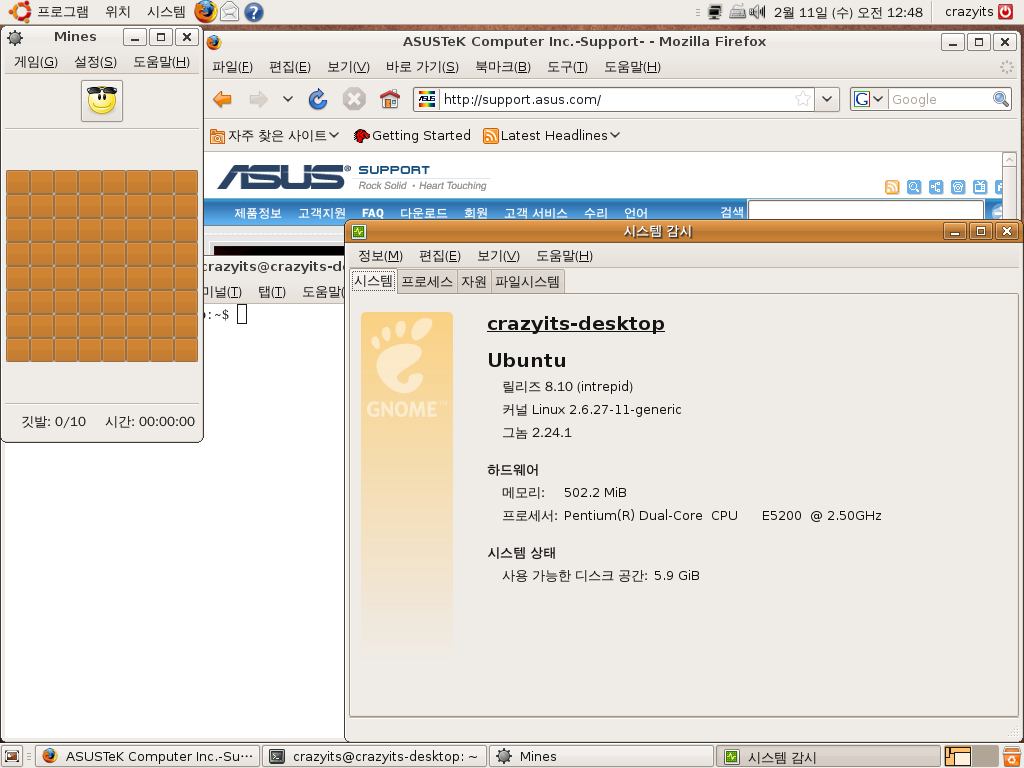Click the TV icon on ASUS page
Viewport: 1024px width, 768px height.
(980, 187)
